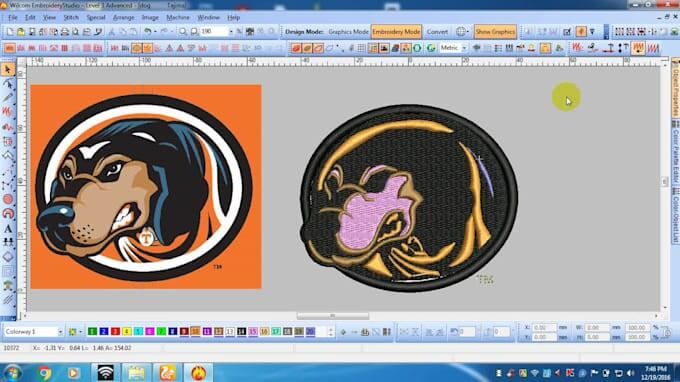Click the Show Grid icon

tap(362, 48)
